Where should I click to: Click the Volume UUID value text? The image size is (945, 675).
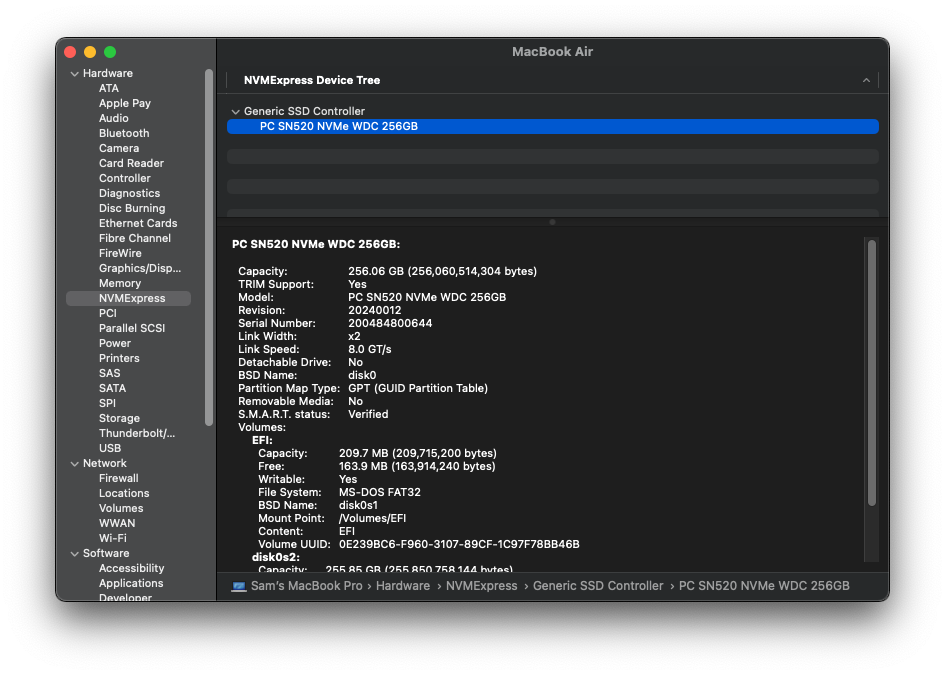459,545
